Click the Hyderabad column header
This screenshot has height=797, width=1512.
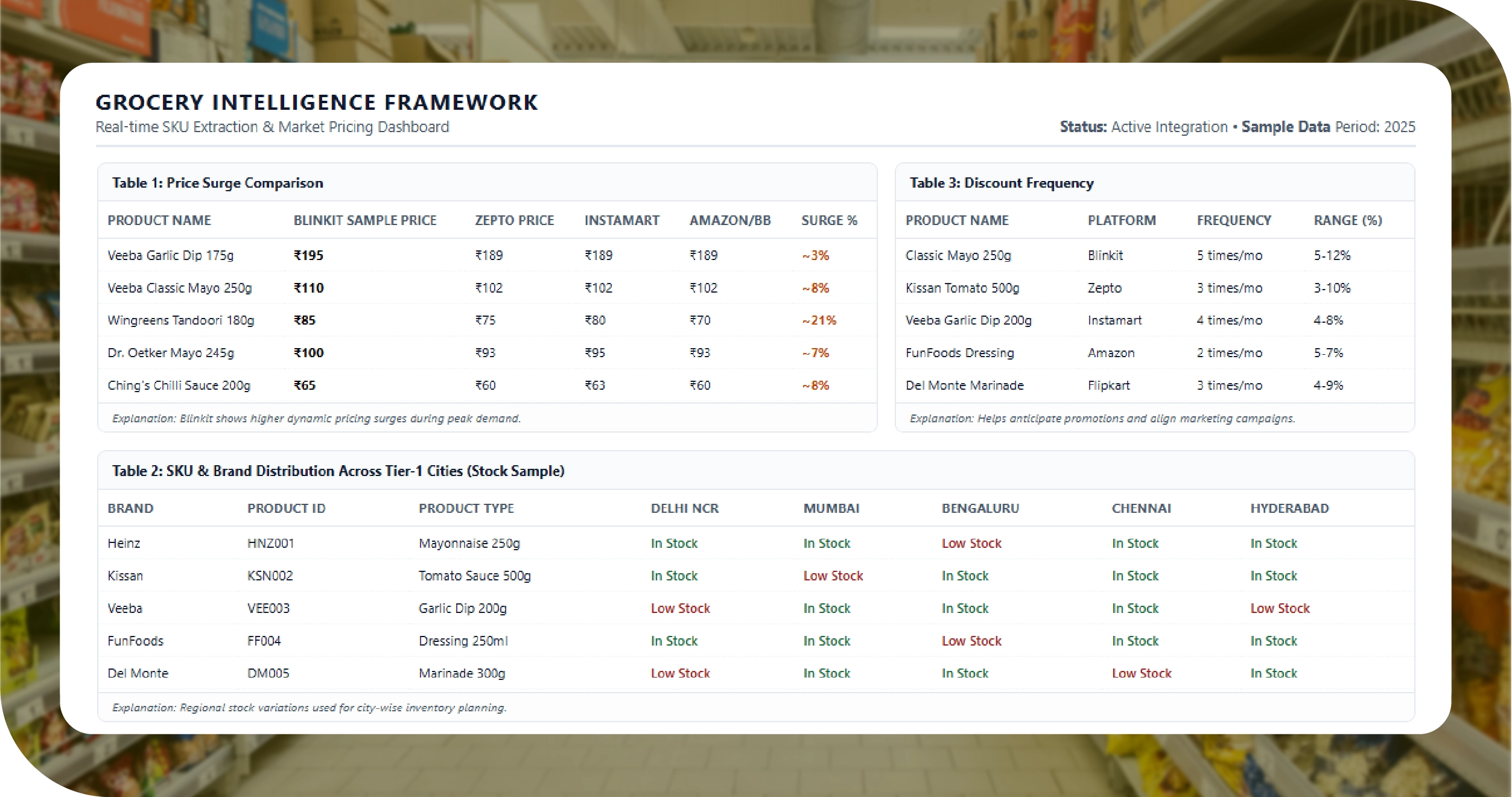coord(1289,508)
